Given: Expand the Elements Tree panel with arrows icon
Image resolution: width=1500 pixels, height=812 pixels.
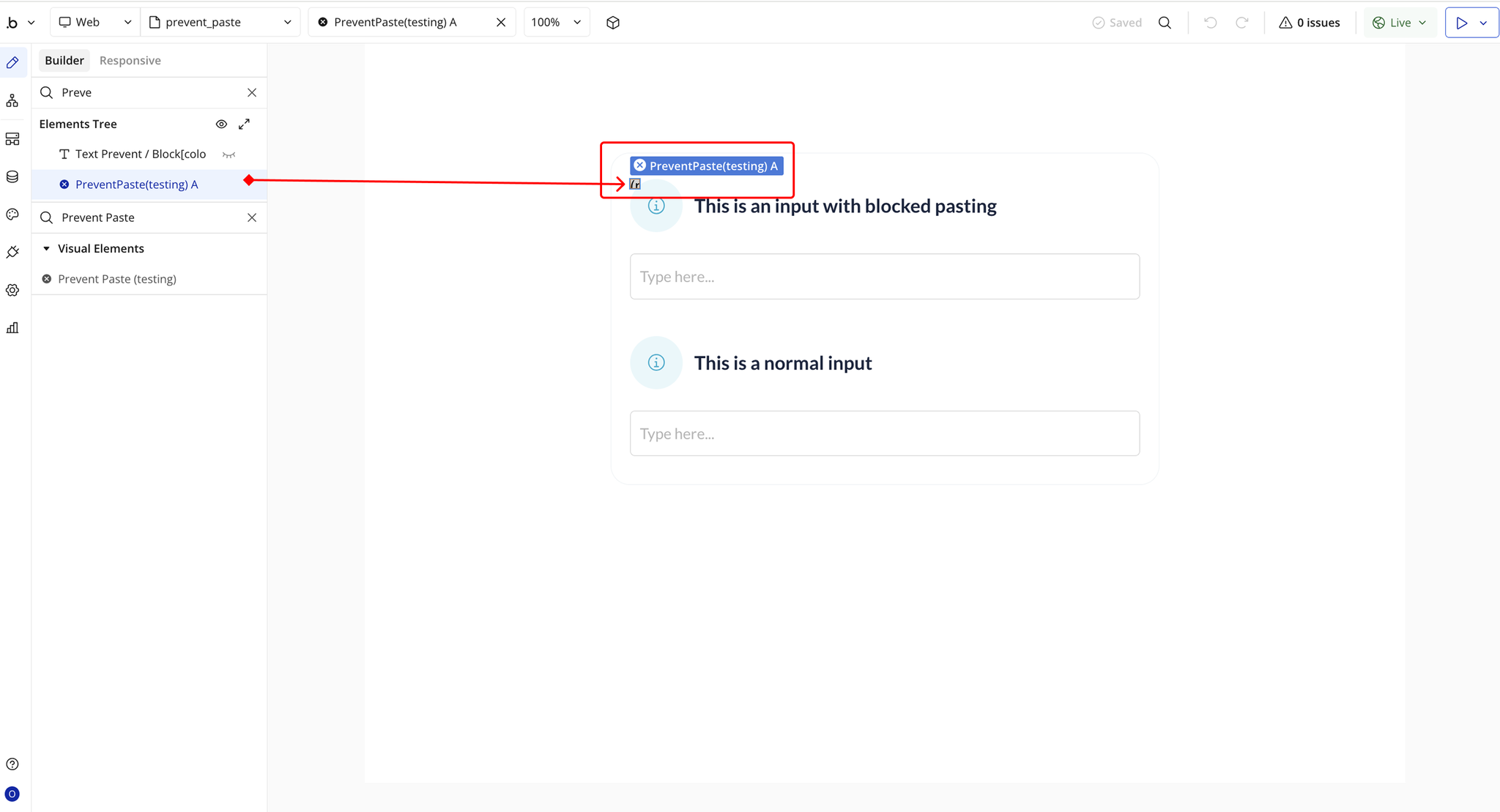Looking at the screenshot, I should click(245, 124).
